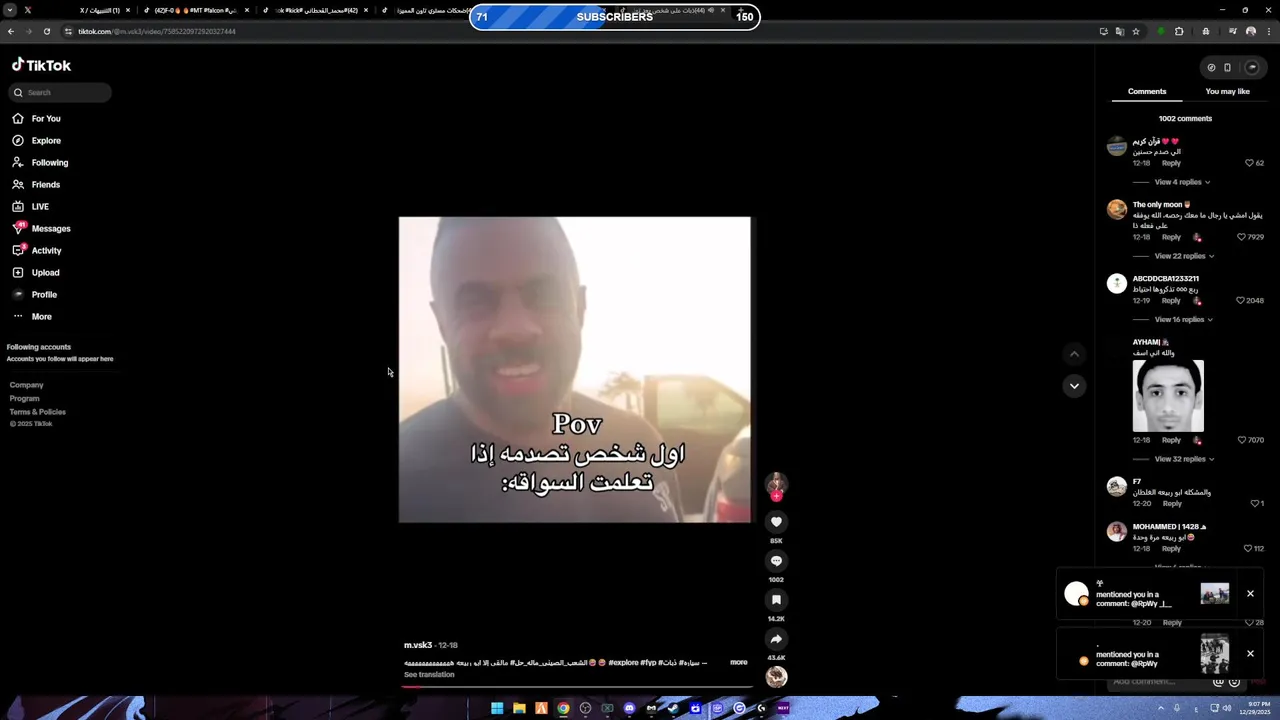Like comment with 7929 likes

click(1241, 237)
